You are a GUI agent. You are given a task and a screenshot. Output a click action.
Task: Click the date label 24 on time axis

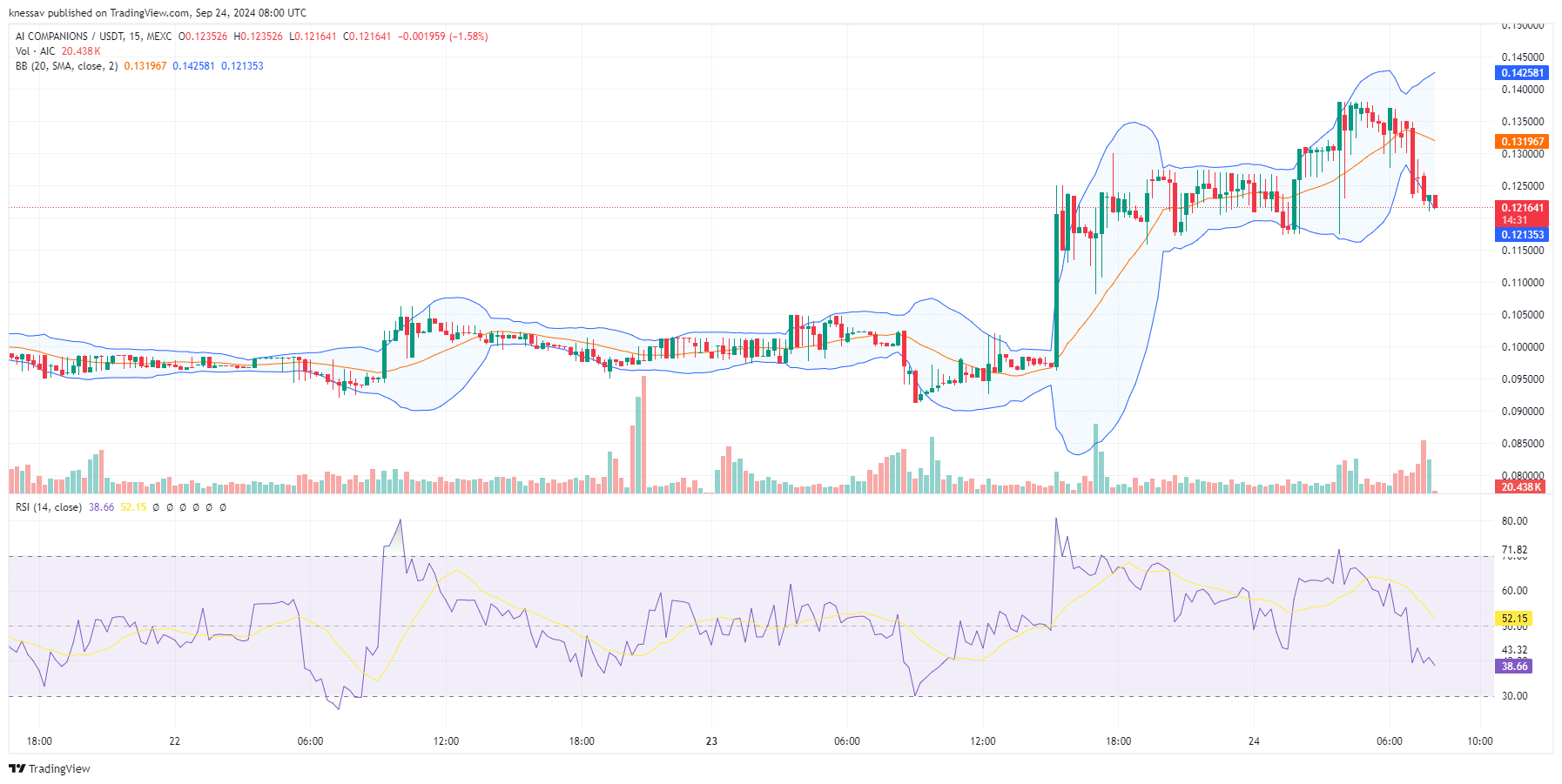click(1254, 741)
